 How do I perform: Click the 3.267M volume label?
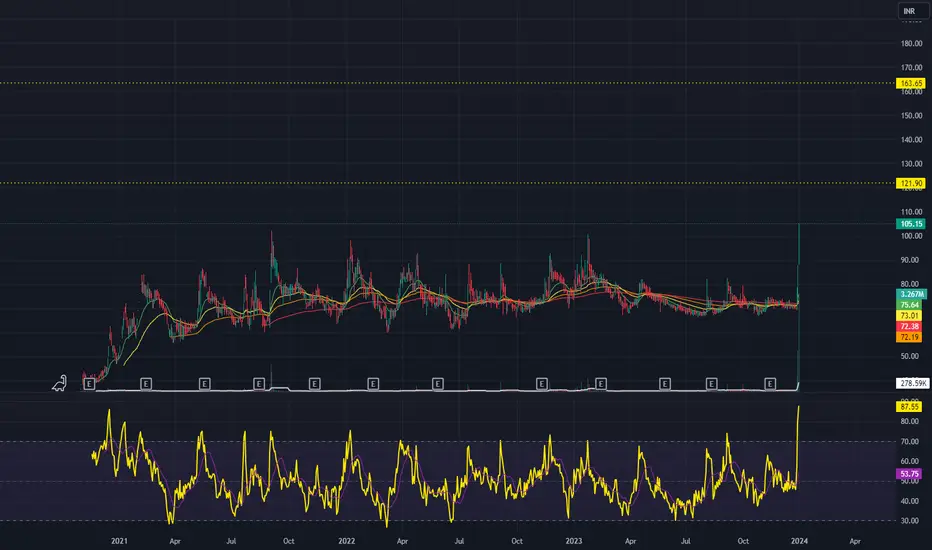tap(911, 294)
